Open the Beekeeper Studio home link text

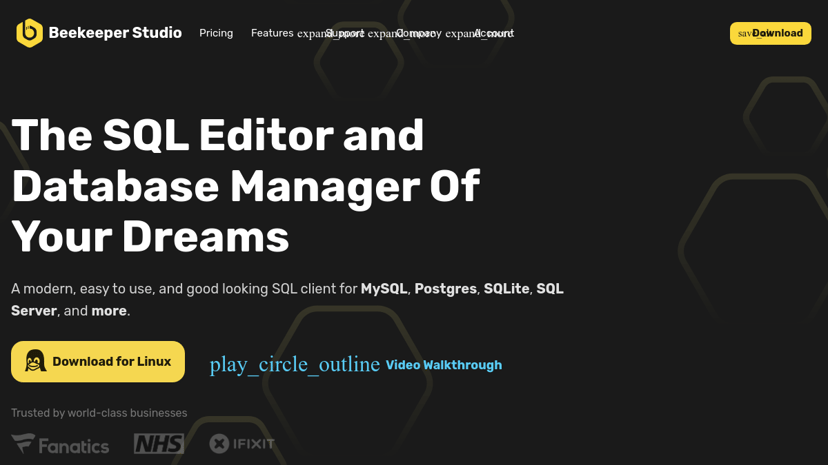(x=115, y=33)
